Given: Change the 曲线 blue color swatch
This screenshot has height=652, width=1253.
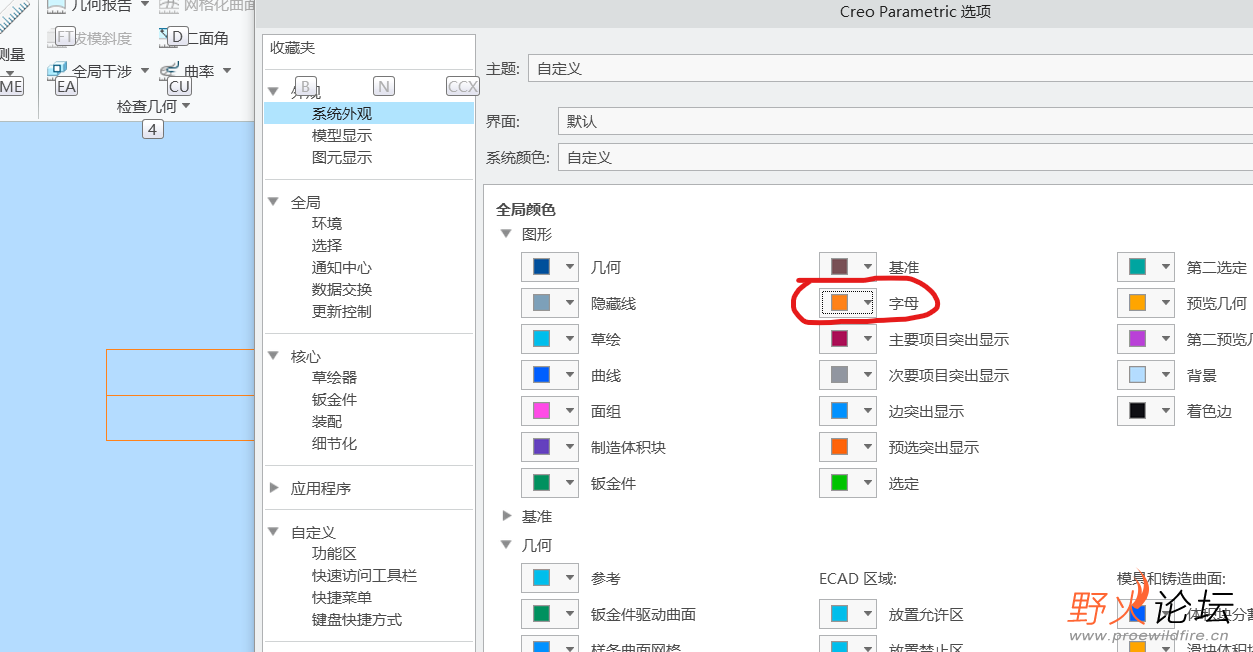Looking at the screenshot, I should click(549, 375).
